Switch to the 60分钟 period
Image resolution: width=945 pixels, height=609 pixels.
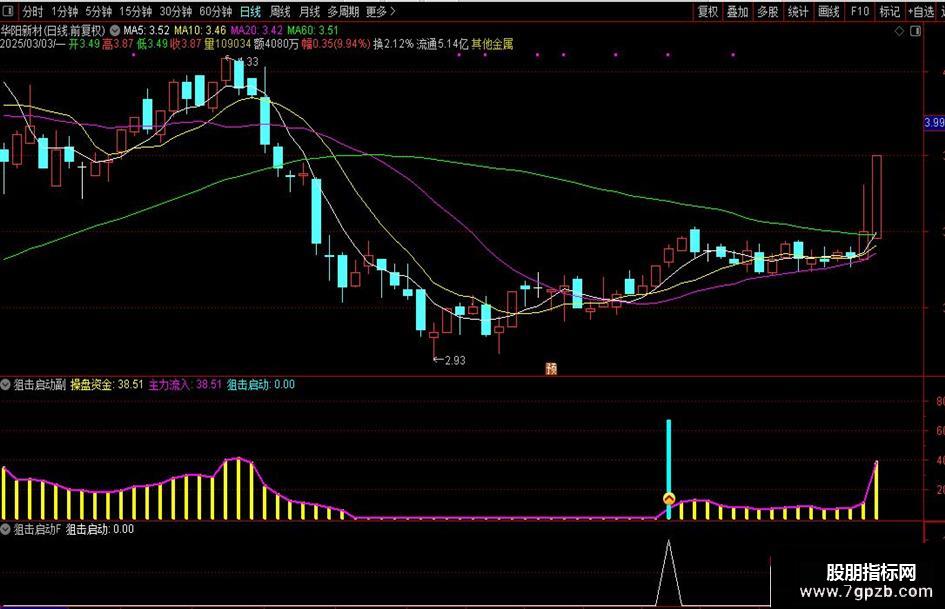click(215, 11)
